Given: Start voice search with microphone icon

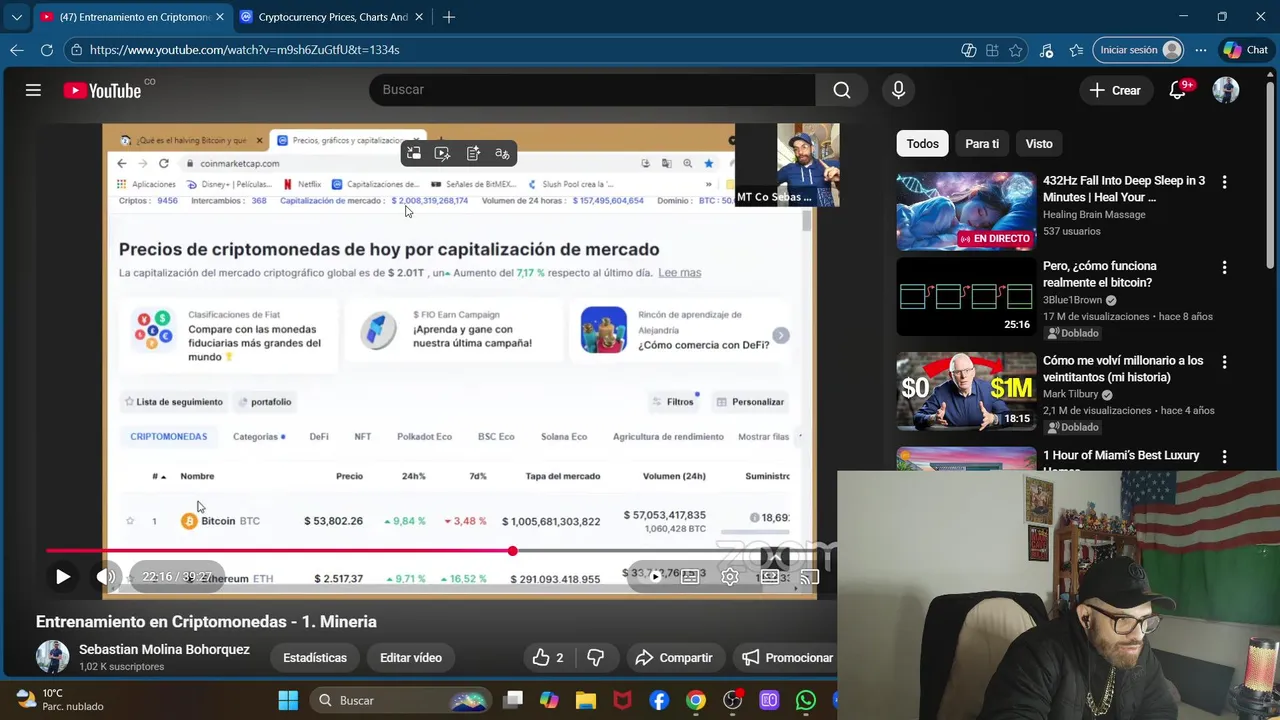Looking at the screenshot, I should 898,90.
